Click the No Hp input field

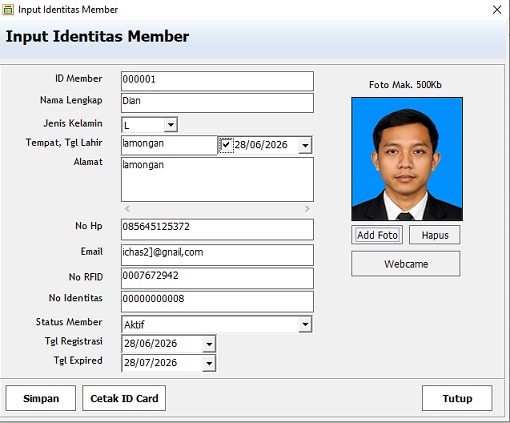click(x=217, y=230)
